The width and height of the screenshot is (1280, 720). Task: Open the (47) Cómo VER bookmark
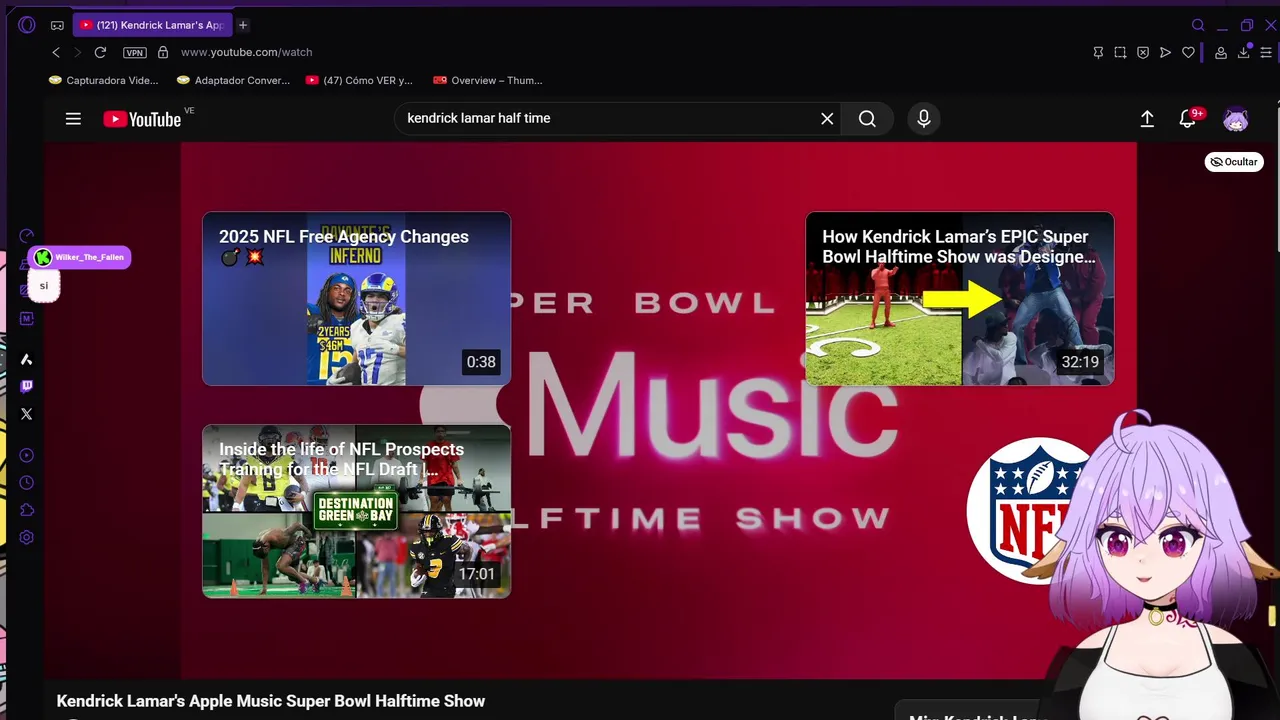(x=359, y=80)
